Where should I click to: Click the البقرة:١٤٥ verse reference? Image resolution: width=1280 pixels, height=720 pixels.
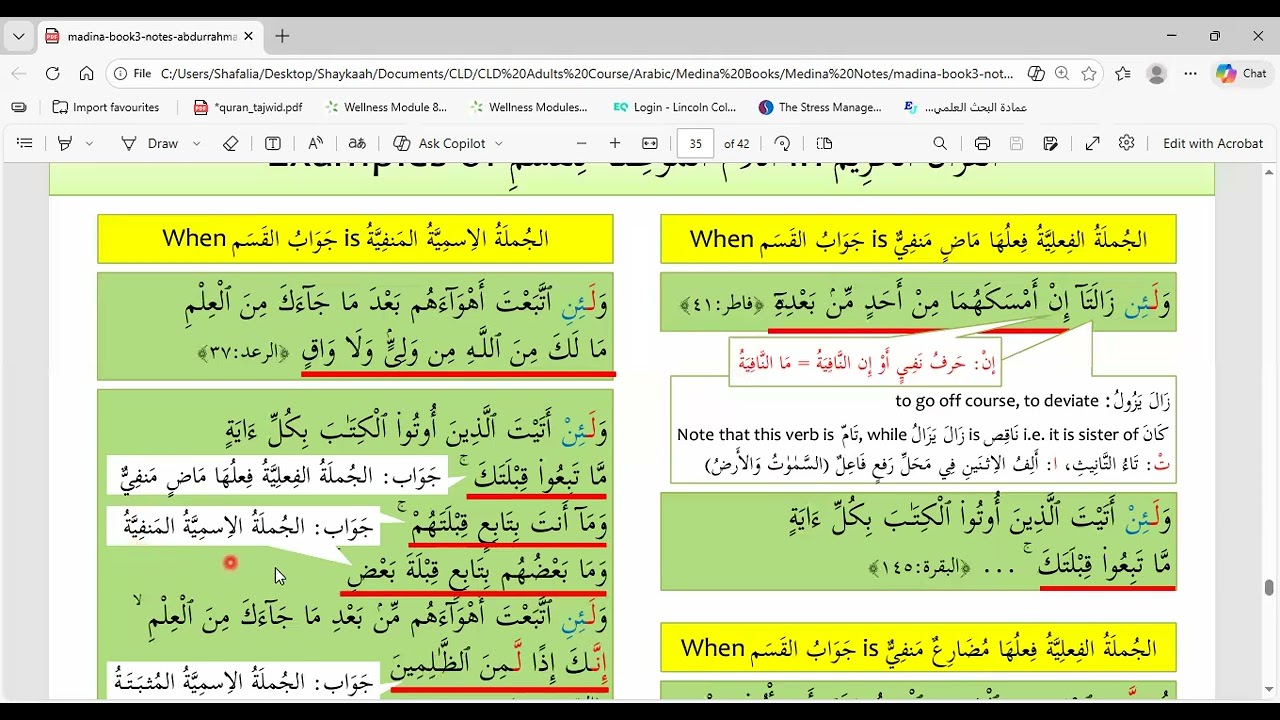[920, 568]
